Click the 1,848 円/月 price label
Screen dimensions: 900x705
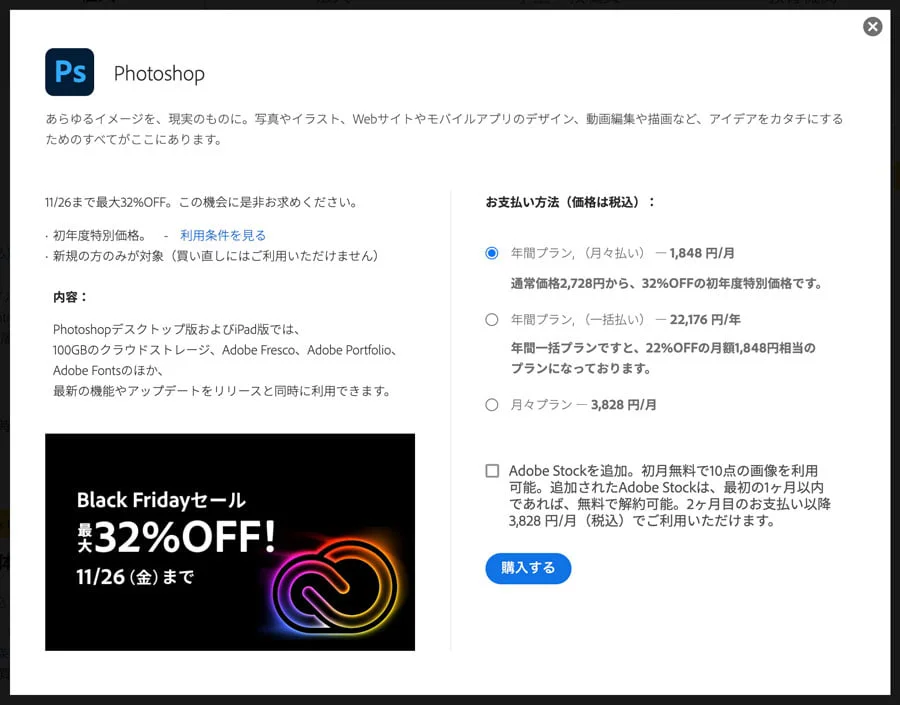pos(702,253)
